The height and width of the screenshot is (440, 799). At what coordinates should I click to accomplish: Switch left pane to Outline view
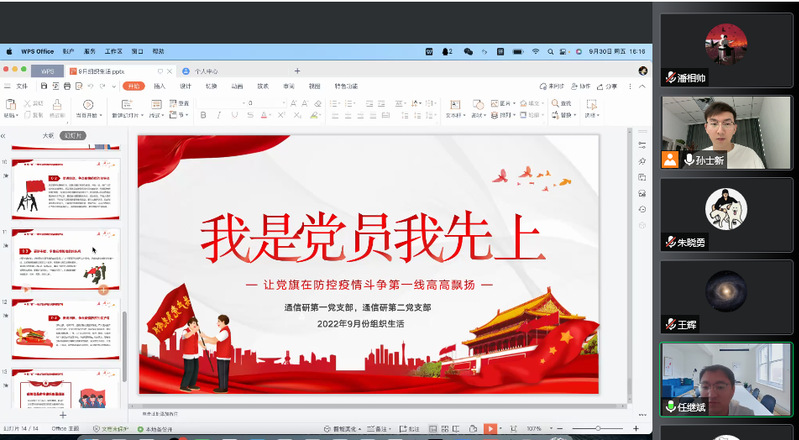(x=47, y=134)
